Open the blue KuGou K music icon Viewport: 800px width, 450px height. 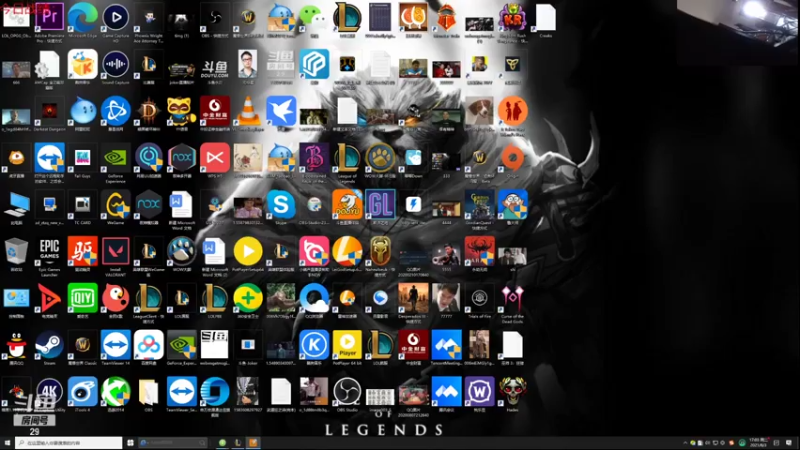tap(314, 345)
